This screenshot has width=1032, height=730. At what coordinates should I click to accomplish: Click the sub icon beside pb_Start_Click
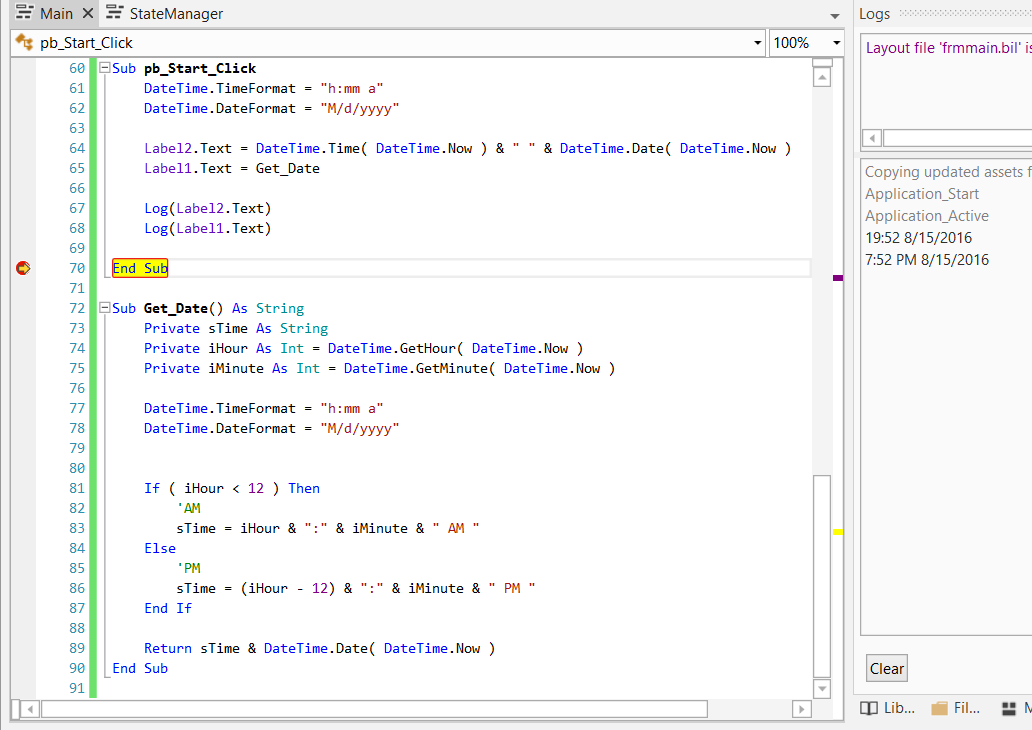tap(24, 43)
